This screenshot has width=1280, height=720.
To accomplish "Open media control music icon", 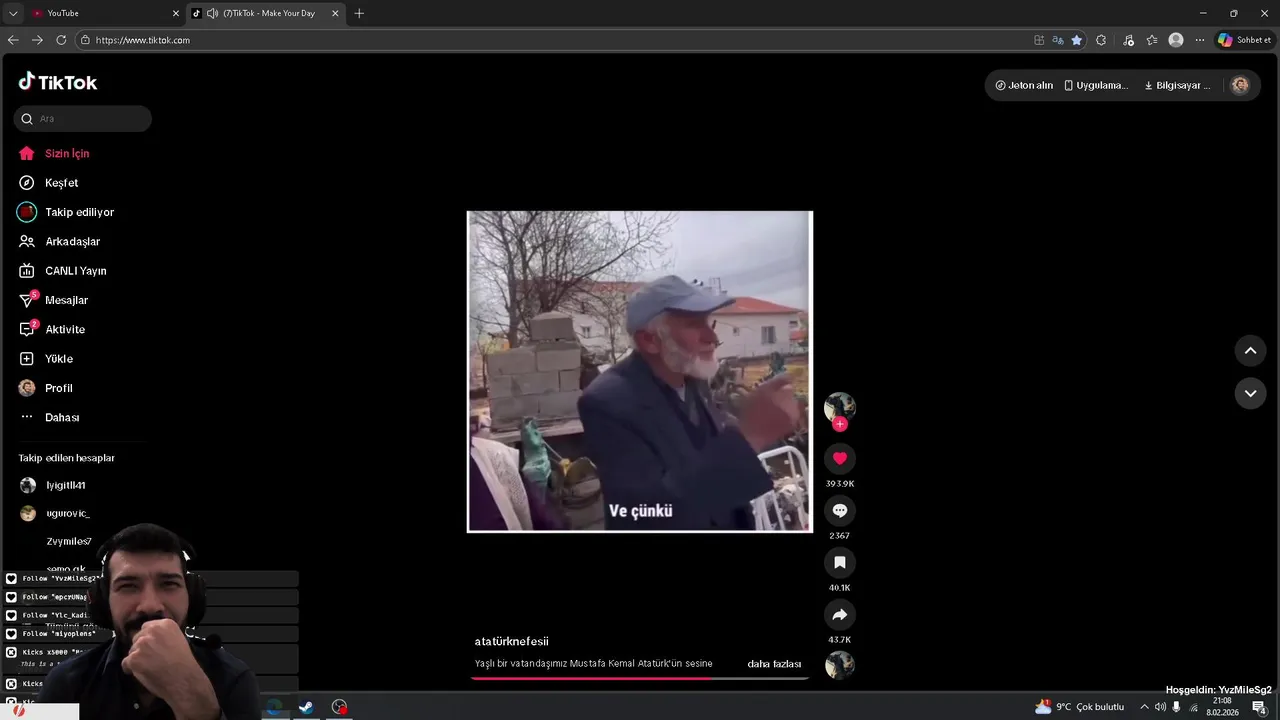I will coord(1129,40).
